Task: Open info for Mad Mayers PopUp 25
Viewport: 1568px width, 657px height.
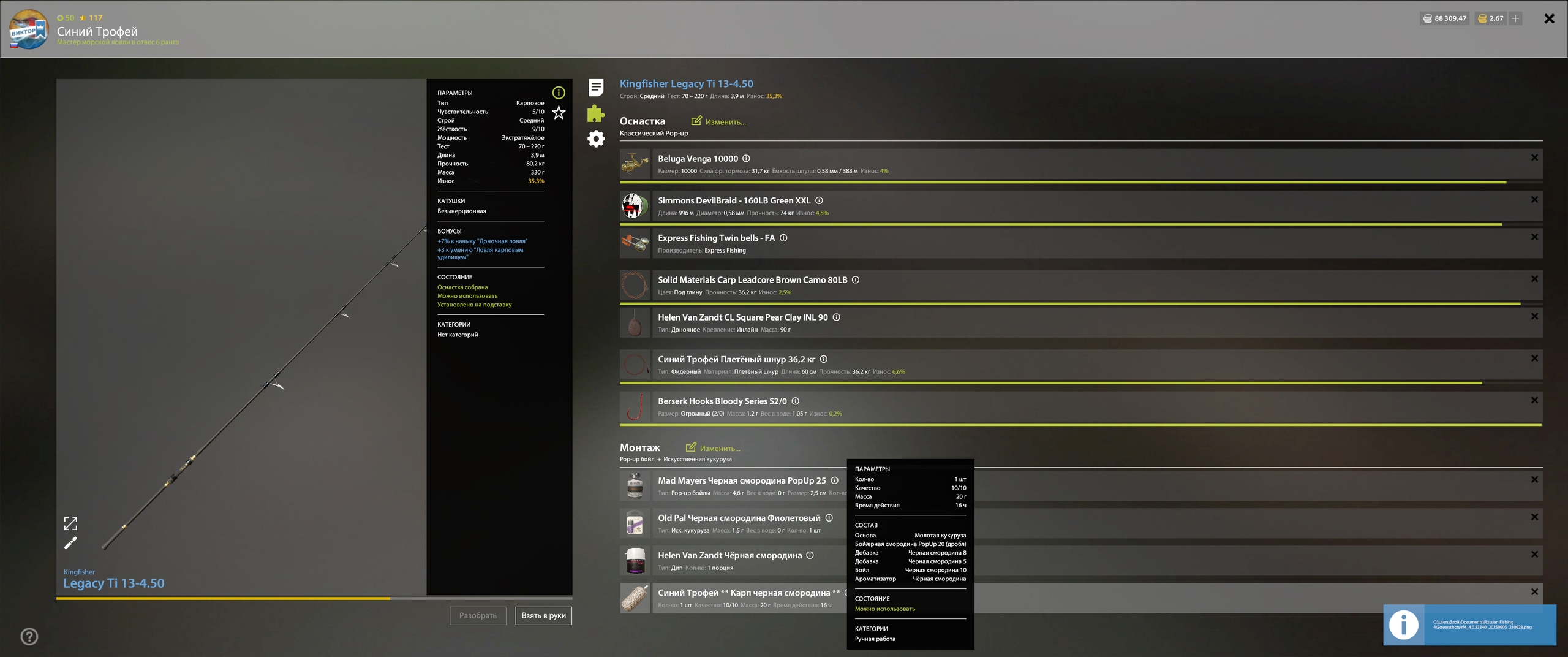Action: point(834,480)
